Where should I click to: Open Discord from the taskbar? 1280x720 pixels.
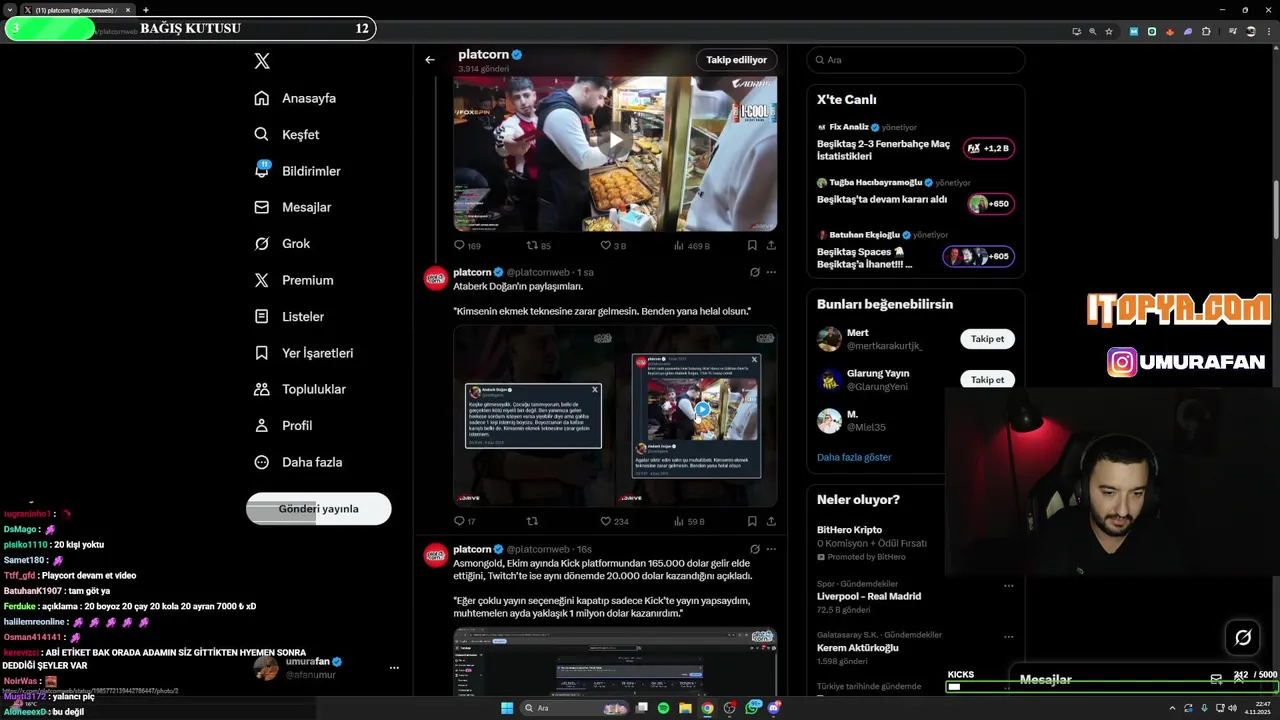[774, 708]
